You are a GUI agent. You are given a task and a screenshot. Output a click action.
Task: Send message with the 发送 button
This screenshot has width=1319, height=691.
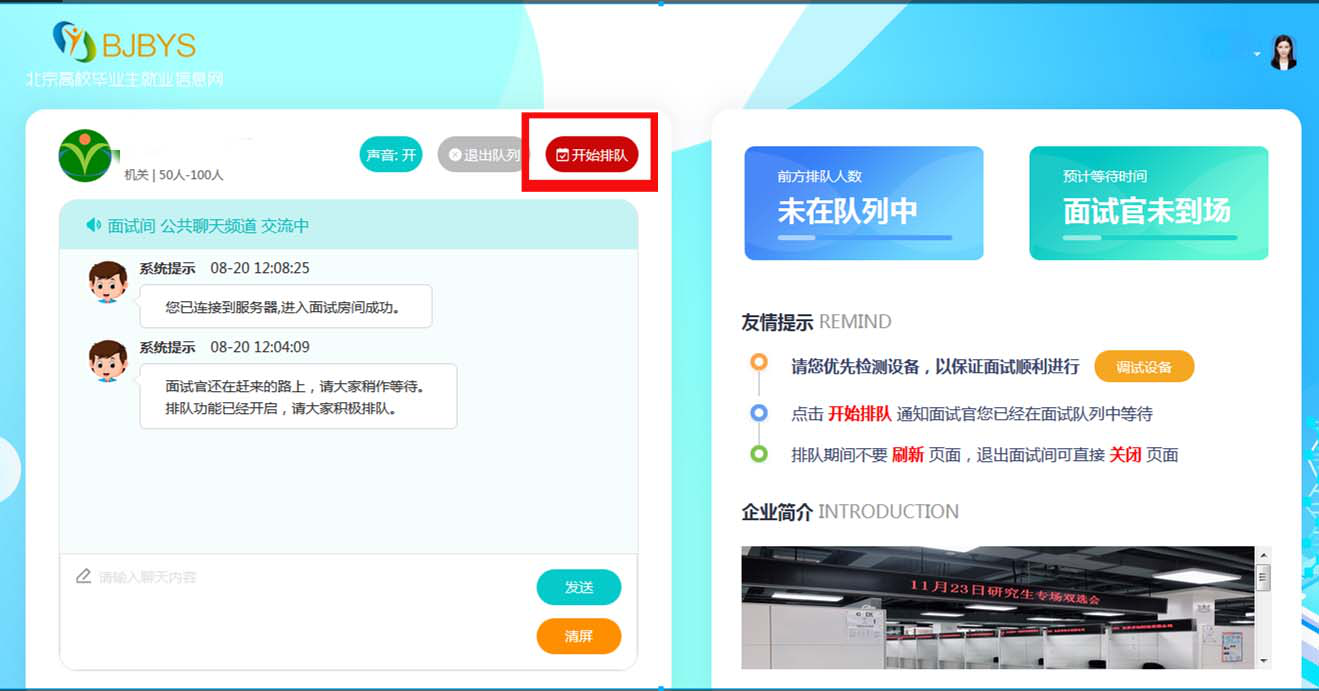point(579,588)
